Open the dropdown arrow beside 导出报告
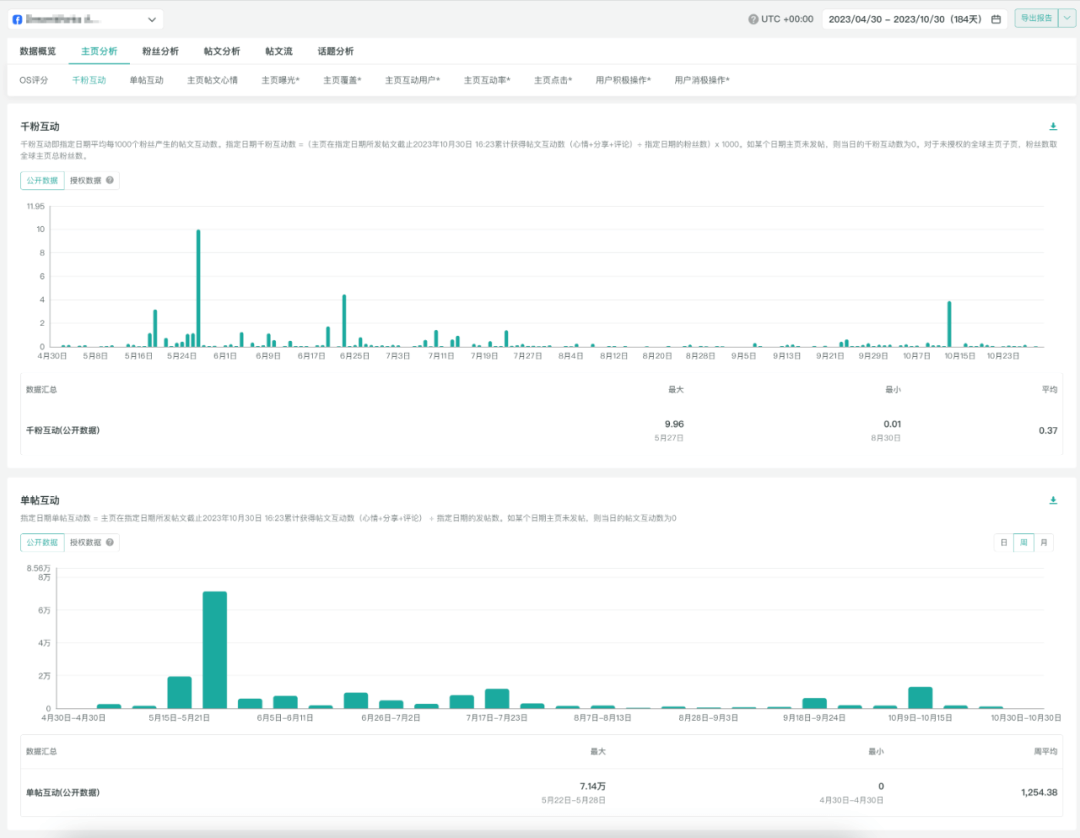The width and height of the screenshot is (1080, 838). [x=1067, y=19]
